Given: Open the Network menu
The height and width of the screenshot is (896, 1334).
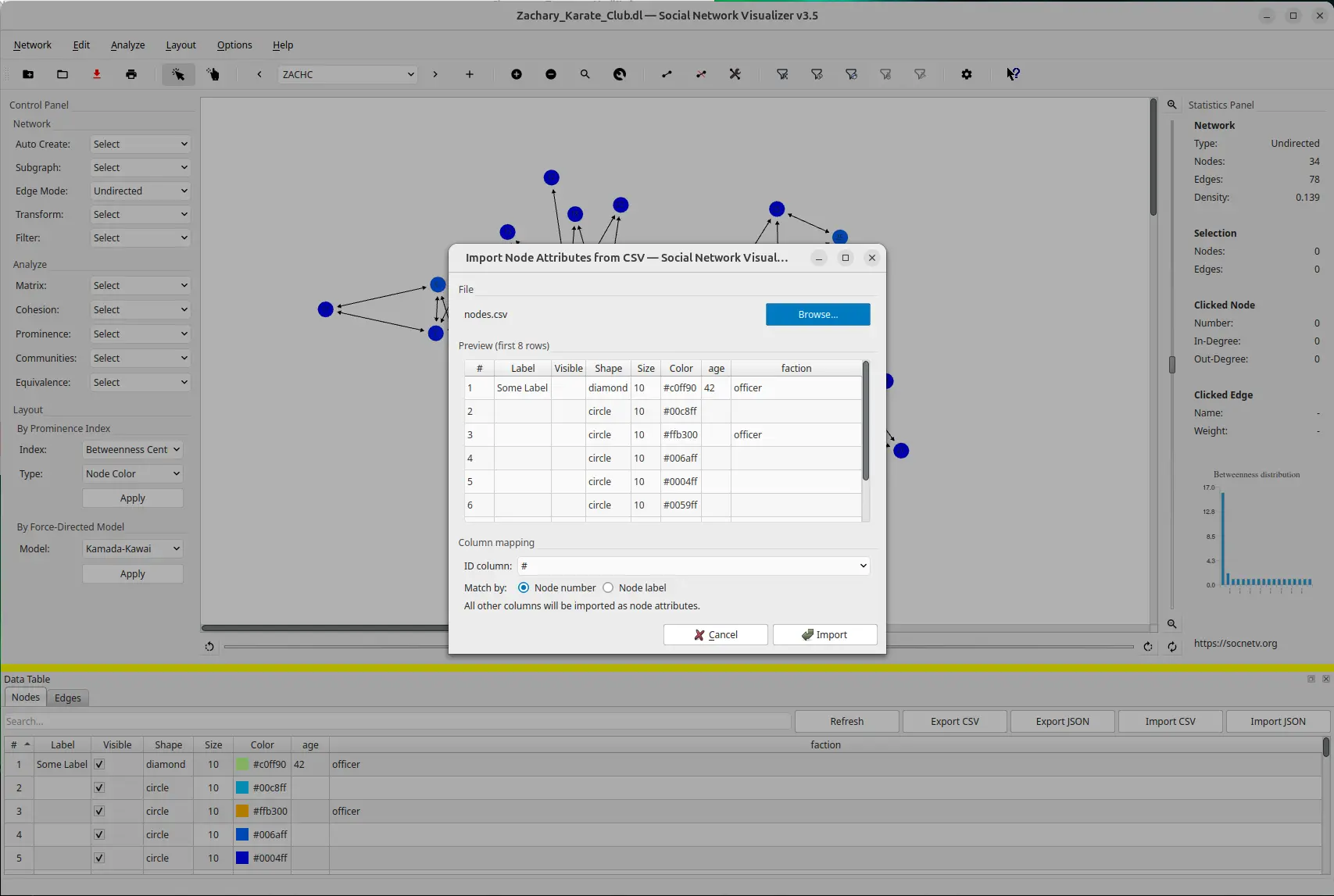Looking at the screenshot, I should click(x=33, y=45).
